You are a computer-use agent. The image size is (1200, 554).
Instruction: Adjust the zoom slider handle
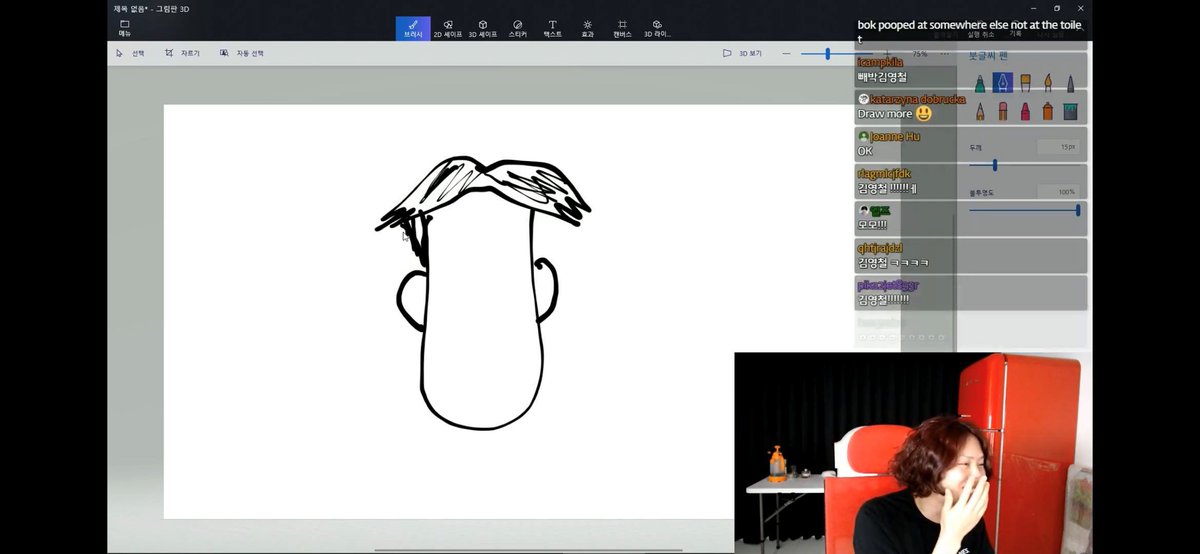click(827, 53)
